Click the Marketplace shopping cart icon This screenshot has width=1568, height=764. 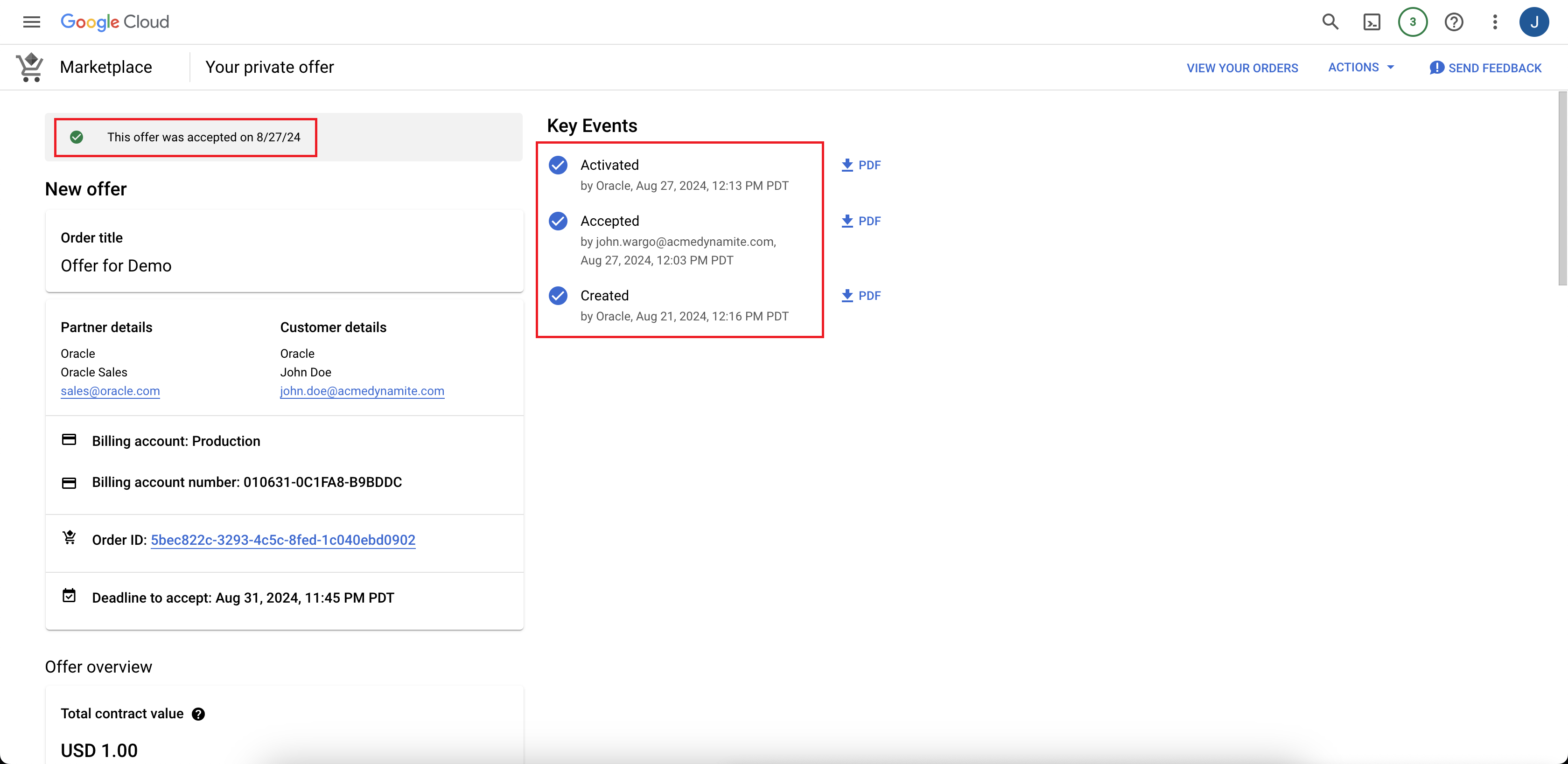(x=28, y=67)
